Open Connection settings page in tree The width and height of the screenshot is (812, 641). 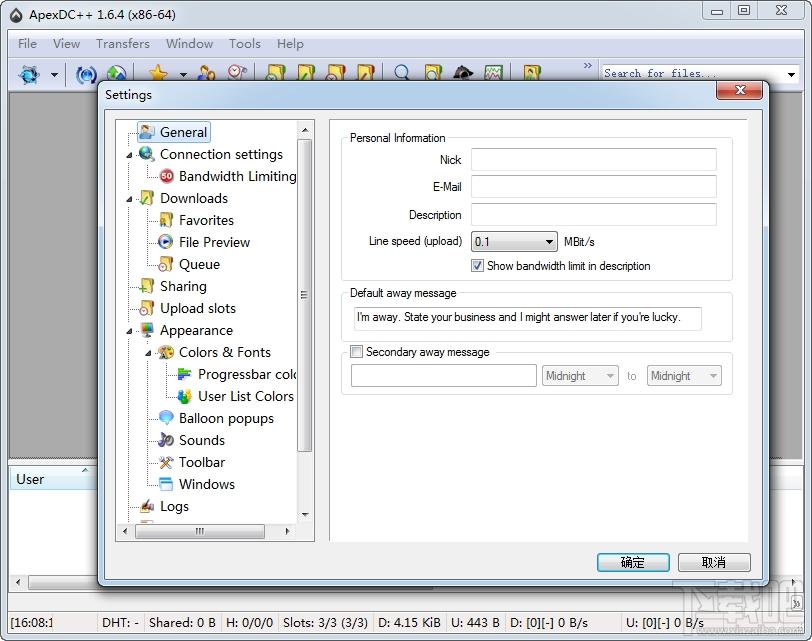tap(221, 154)
